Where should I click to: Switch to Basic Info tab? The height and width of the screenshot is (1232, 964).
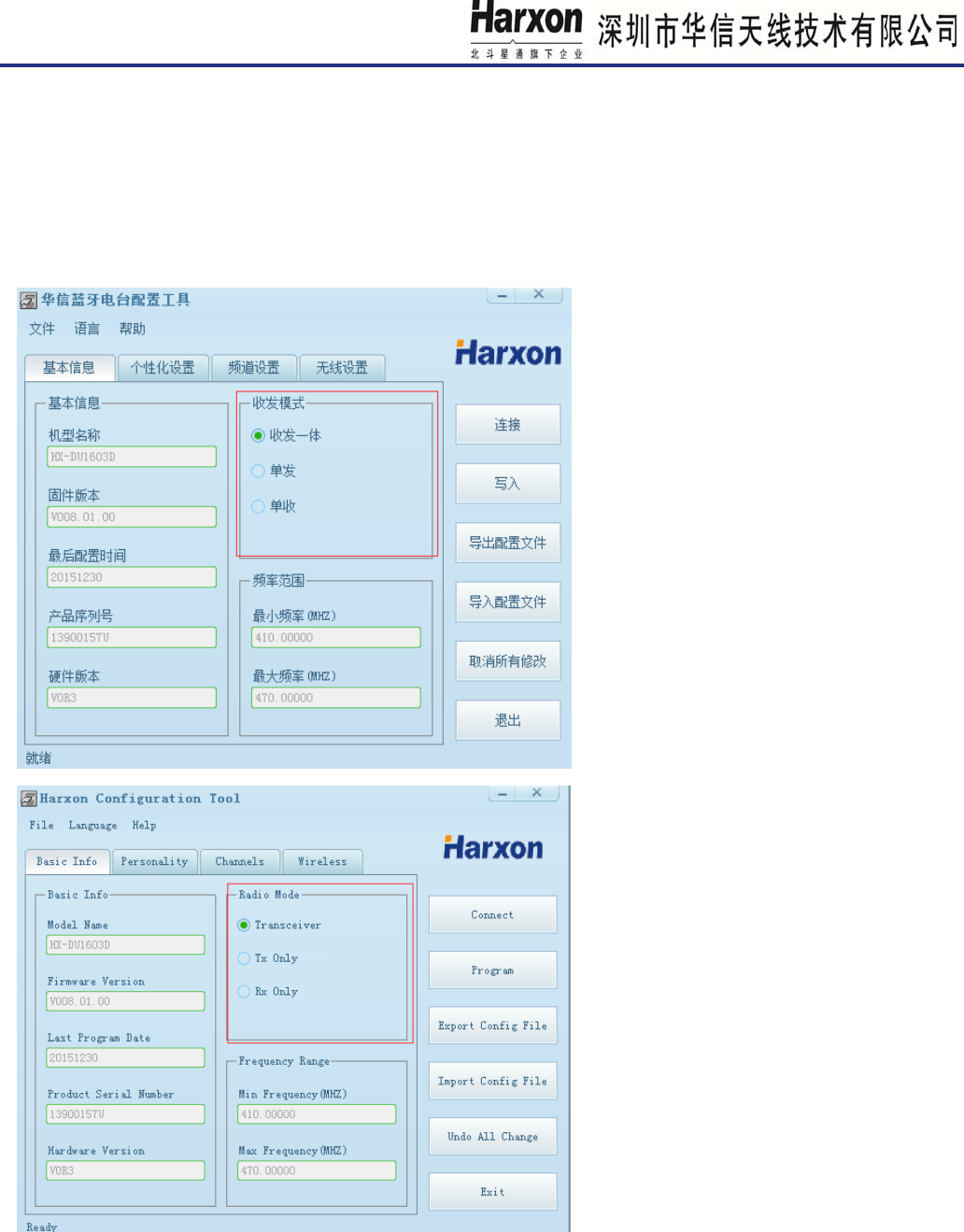pyautogui.click(x=67, y=861)
